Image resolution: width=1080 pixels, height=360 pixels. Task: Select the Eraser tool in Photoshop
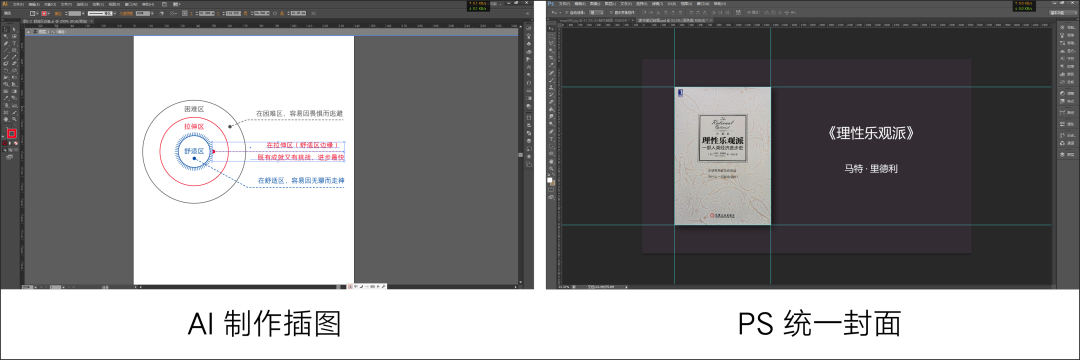tap(551, 102)
